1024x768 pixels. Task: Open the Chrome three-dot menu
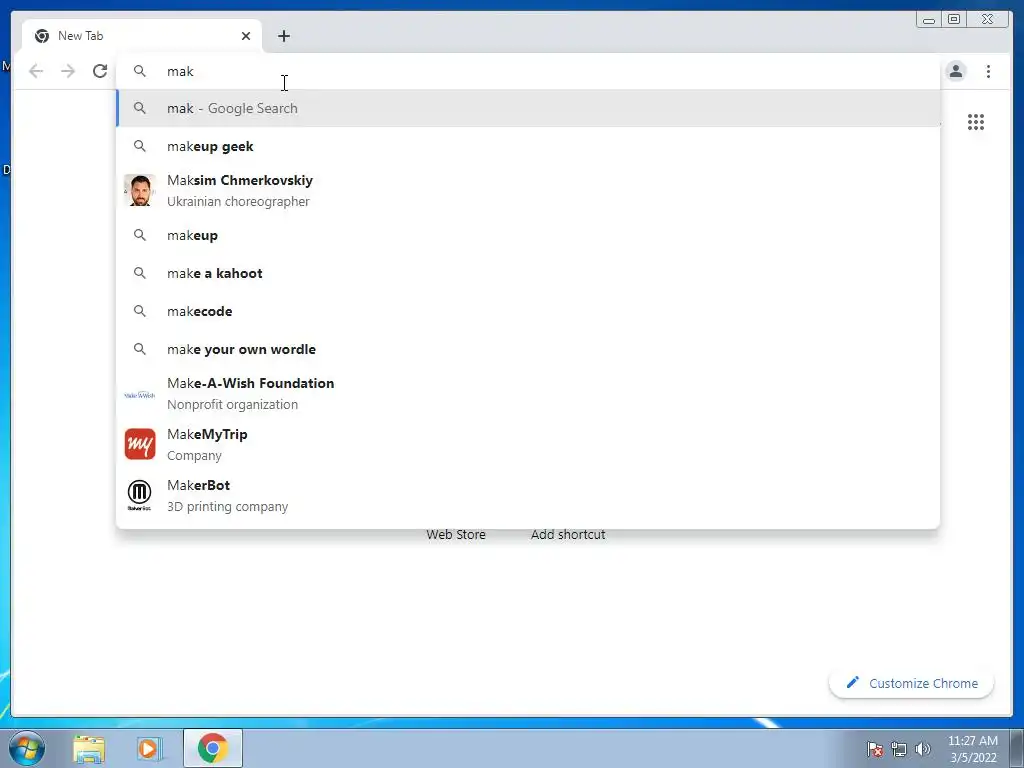click(988, 71)
